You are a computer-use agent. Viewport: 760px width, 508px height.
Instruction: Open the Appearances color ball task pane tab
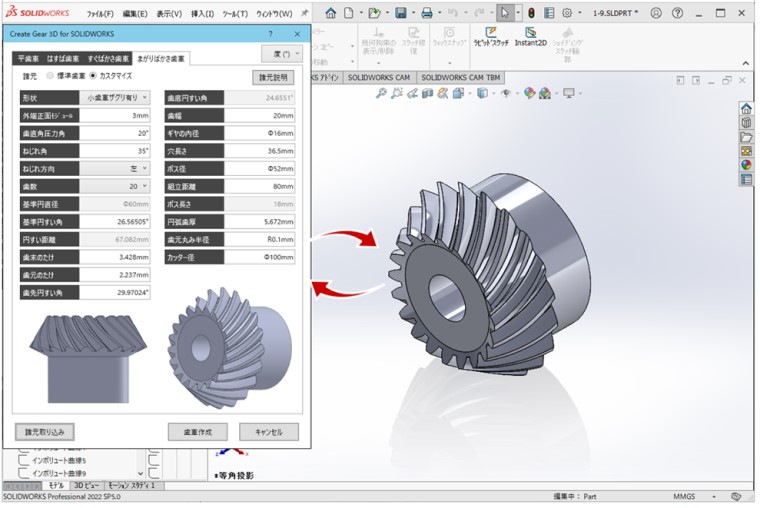tap(746, 165)
